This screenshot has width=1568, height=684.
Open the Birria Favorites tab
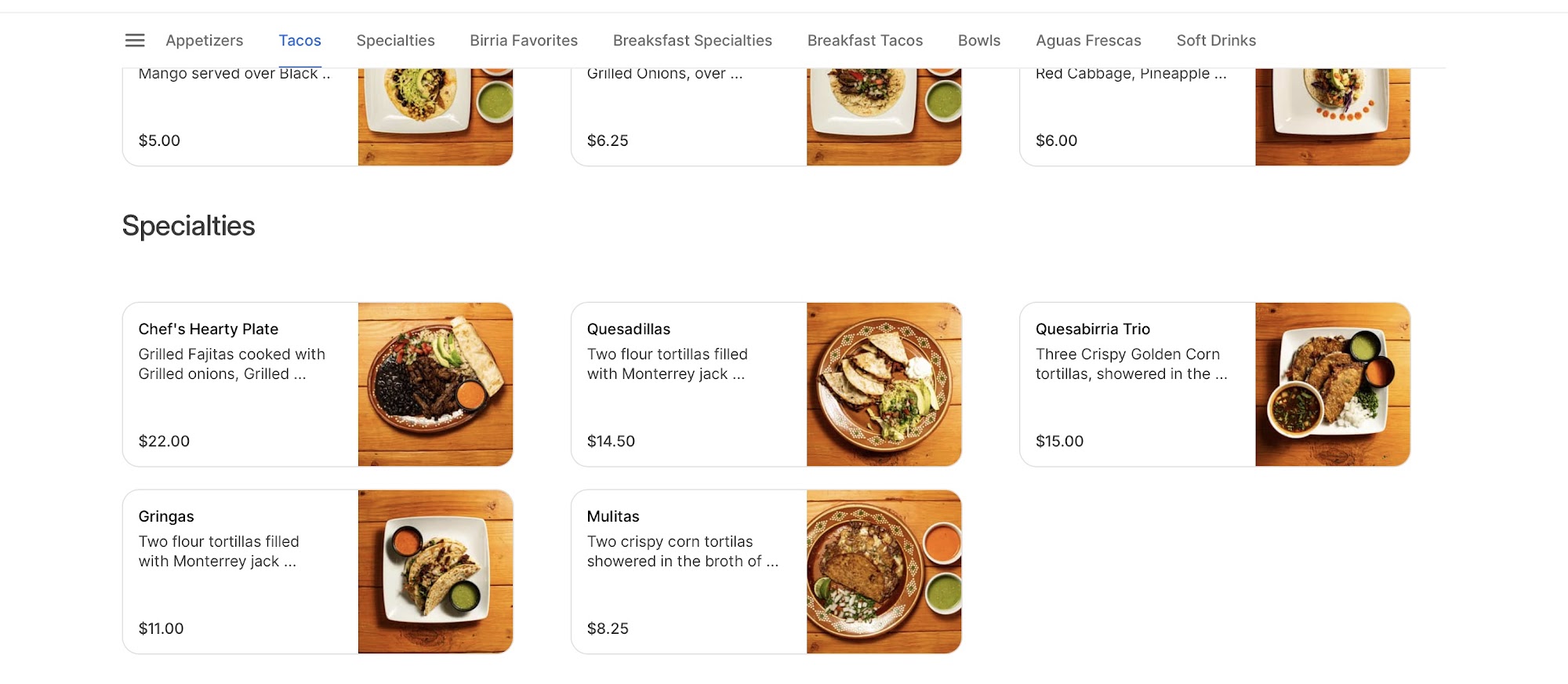click(524, 41)
